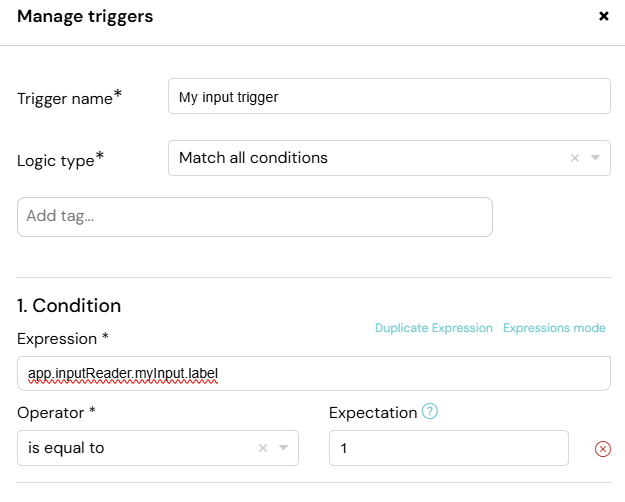Screen dimensions: 625x502
Task: Click the Logic type label
Action: pyautogui.click(x=60, y=159)
